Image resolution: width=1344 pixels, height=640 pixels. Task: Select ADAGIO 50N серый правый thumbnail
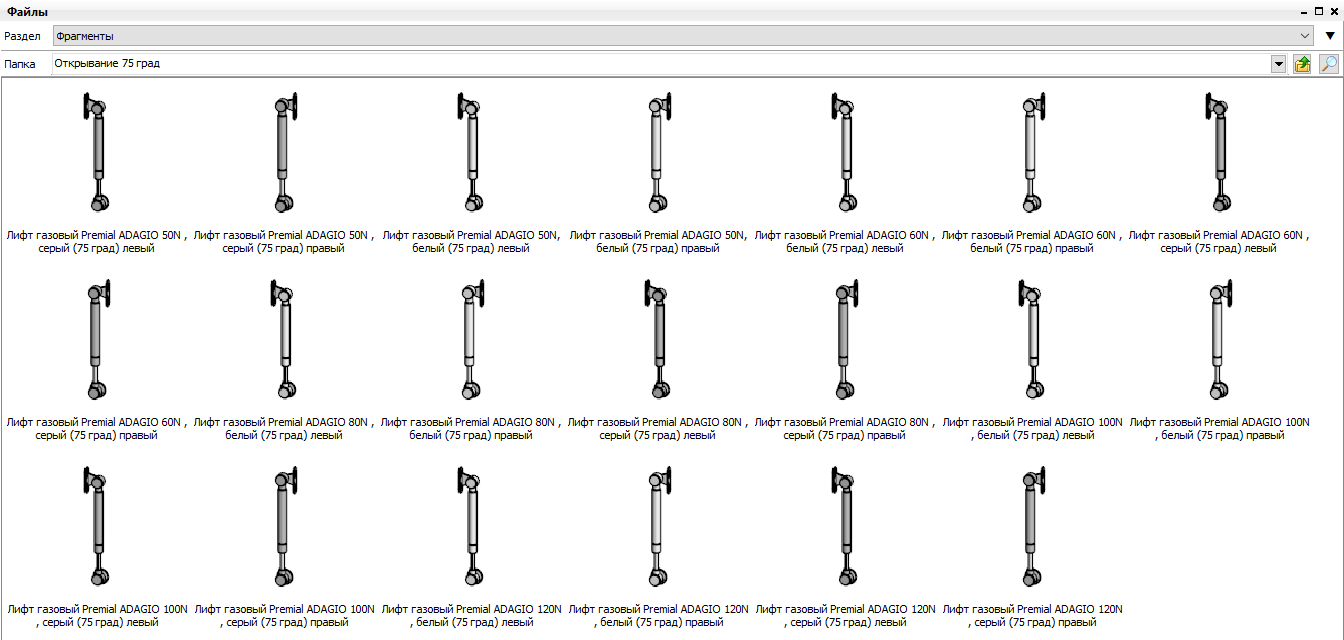point(284,152)
